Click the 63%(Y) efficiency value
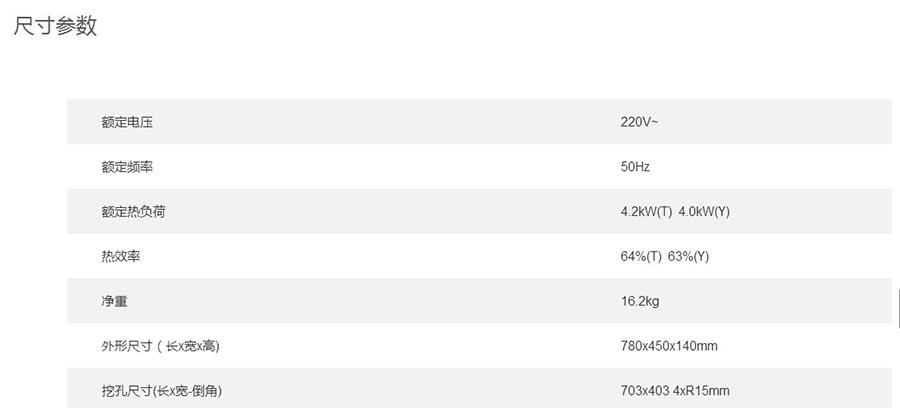This screenshot has height=408, width=900. [x=689, y=257]
